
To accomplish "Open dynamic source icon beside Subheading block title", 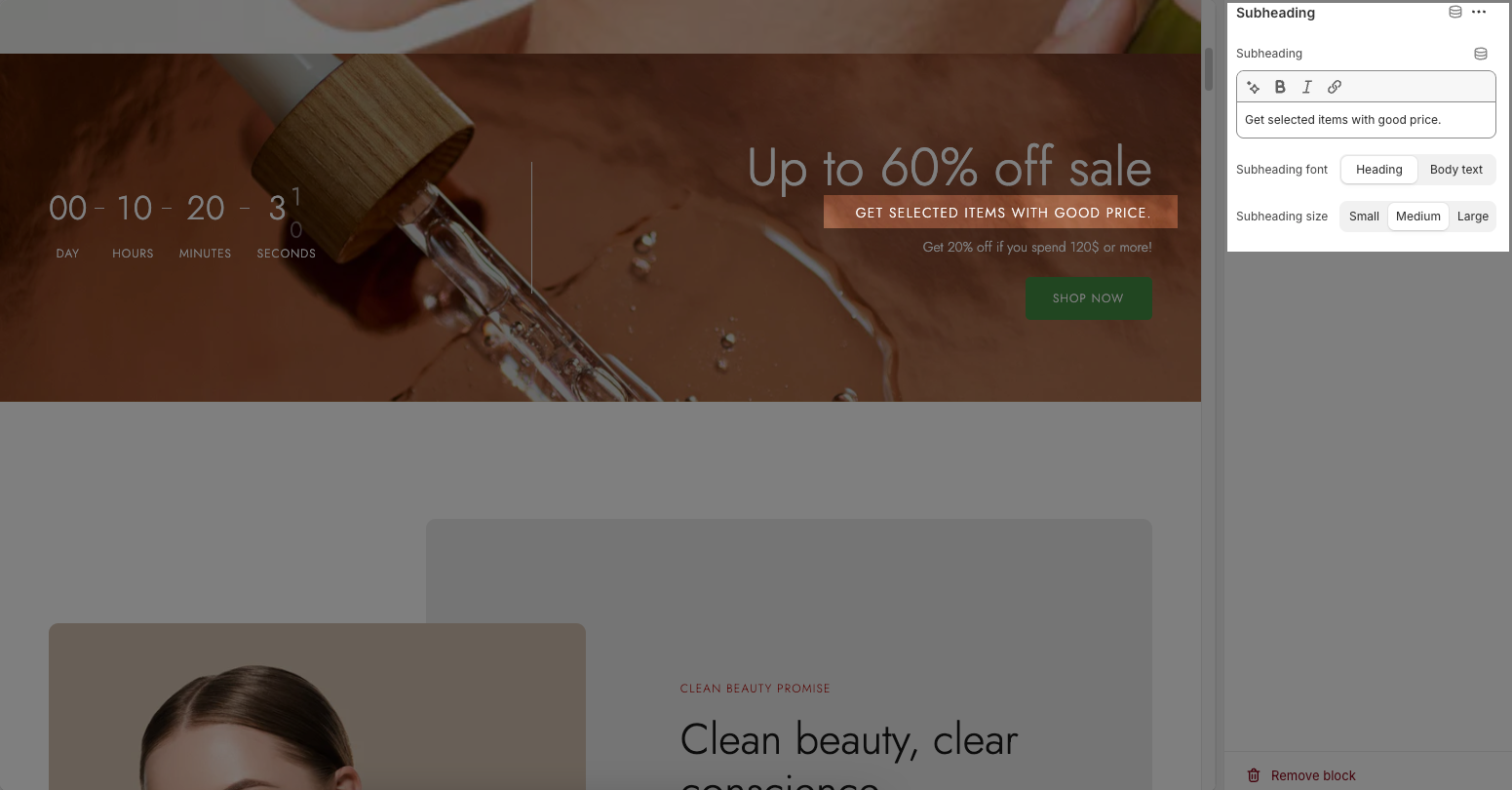I will point(1455,13).
